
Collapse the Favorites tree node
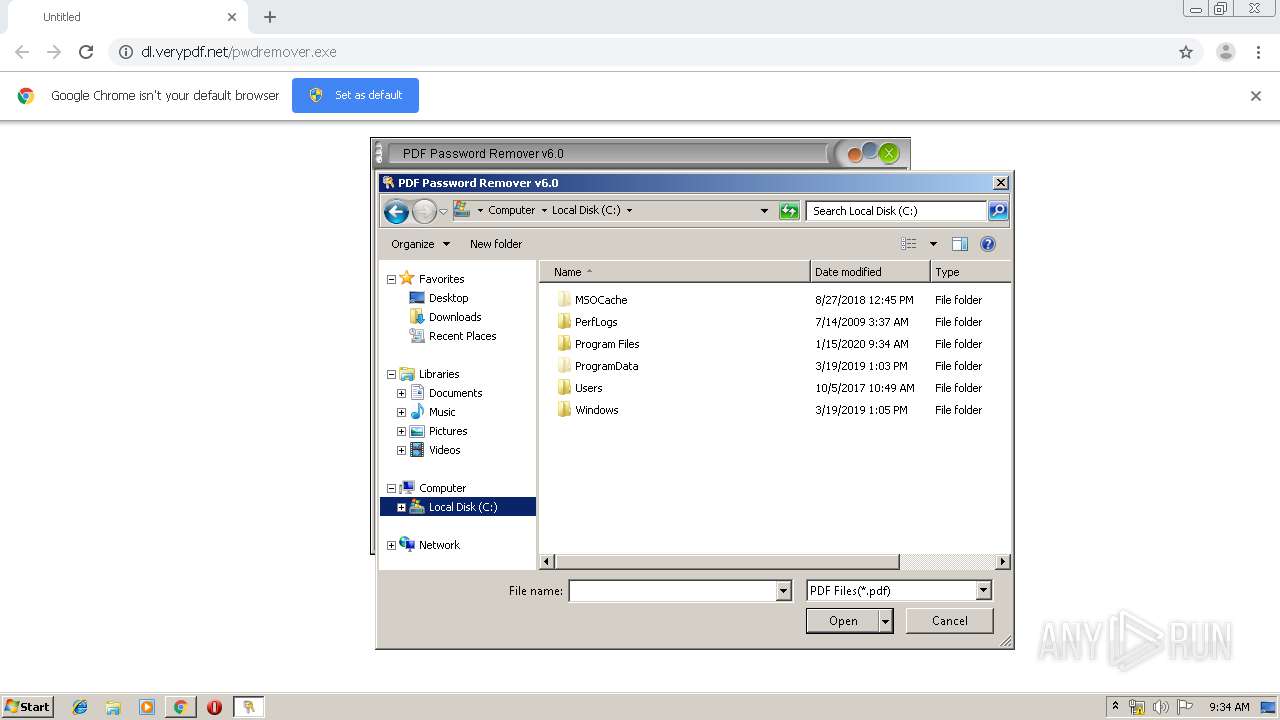tap(391, 279)
